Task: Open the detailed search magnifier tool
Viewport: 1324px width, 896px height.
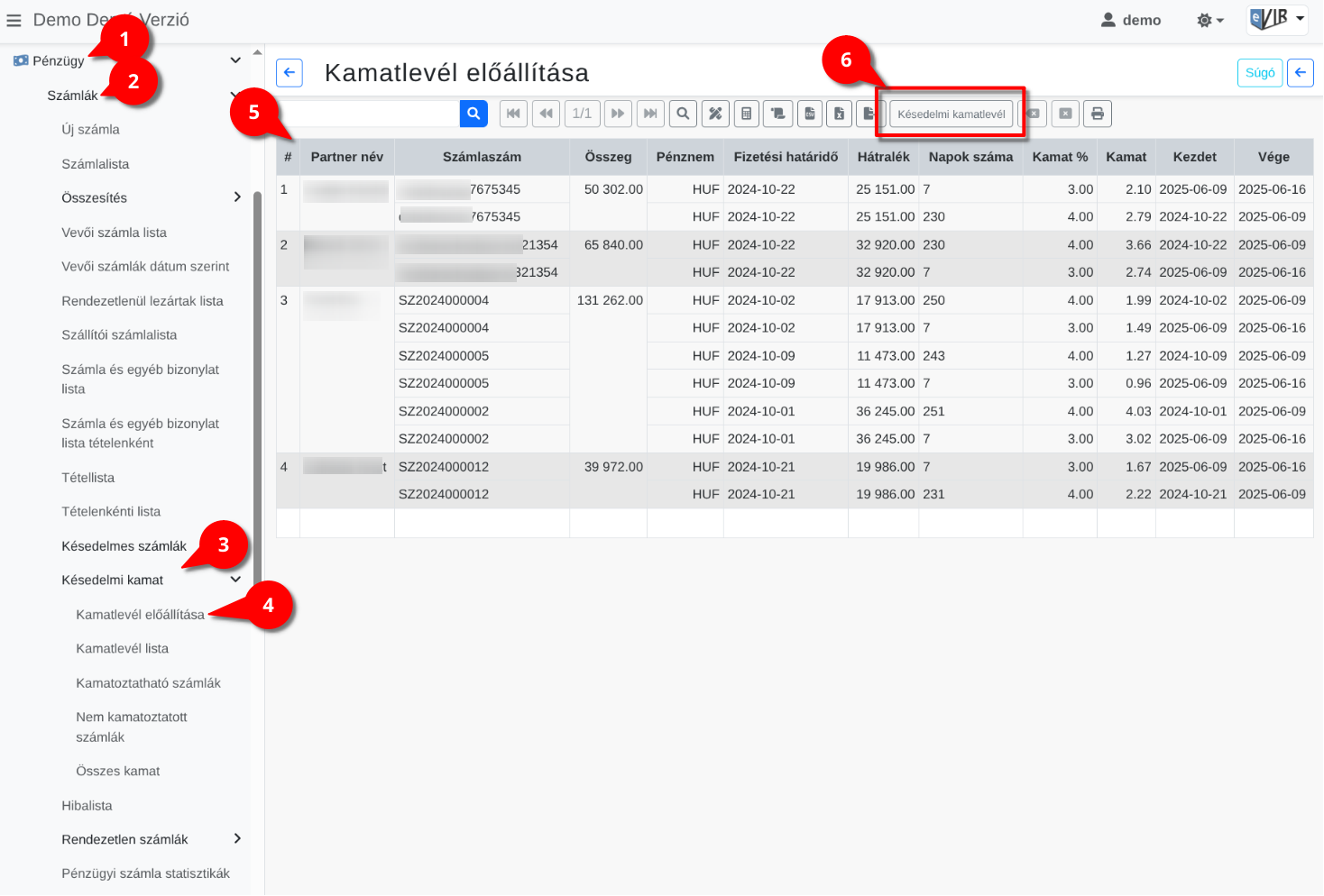Action: [x=684, y=114]
